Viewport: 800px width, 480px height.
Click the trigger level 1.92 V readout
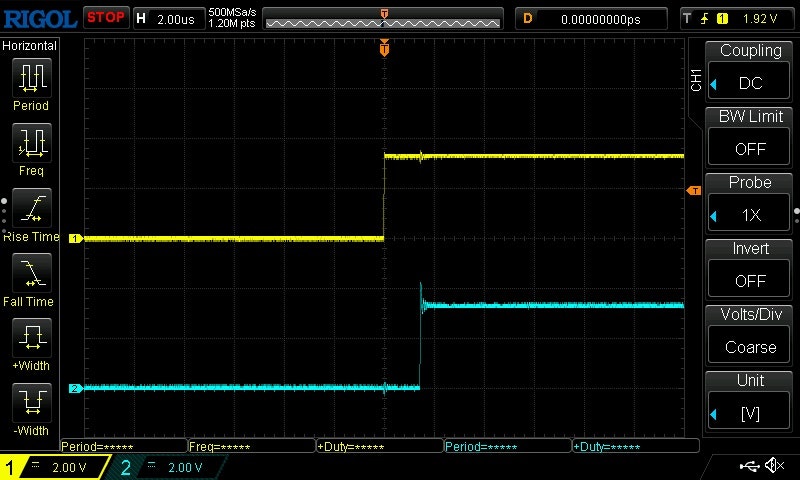(x=760, y=19)
